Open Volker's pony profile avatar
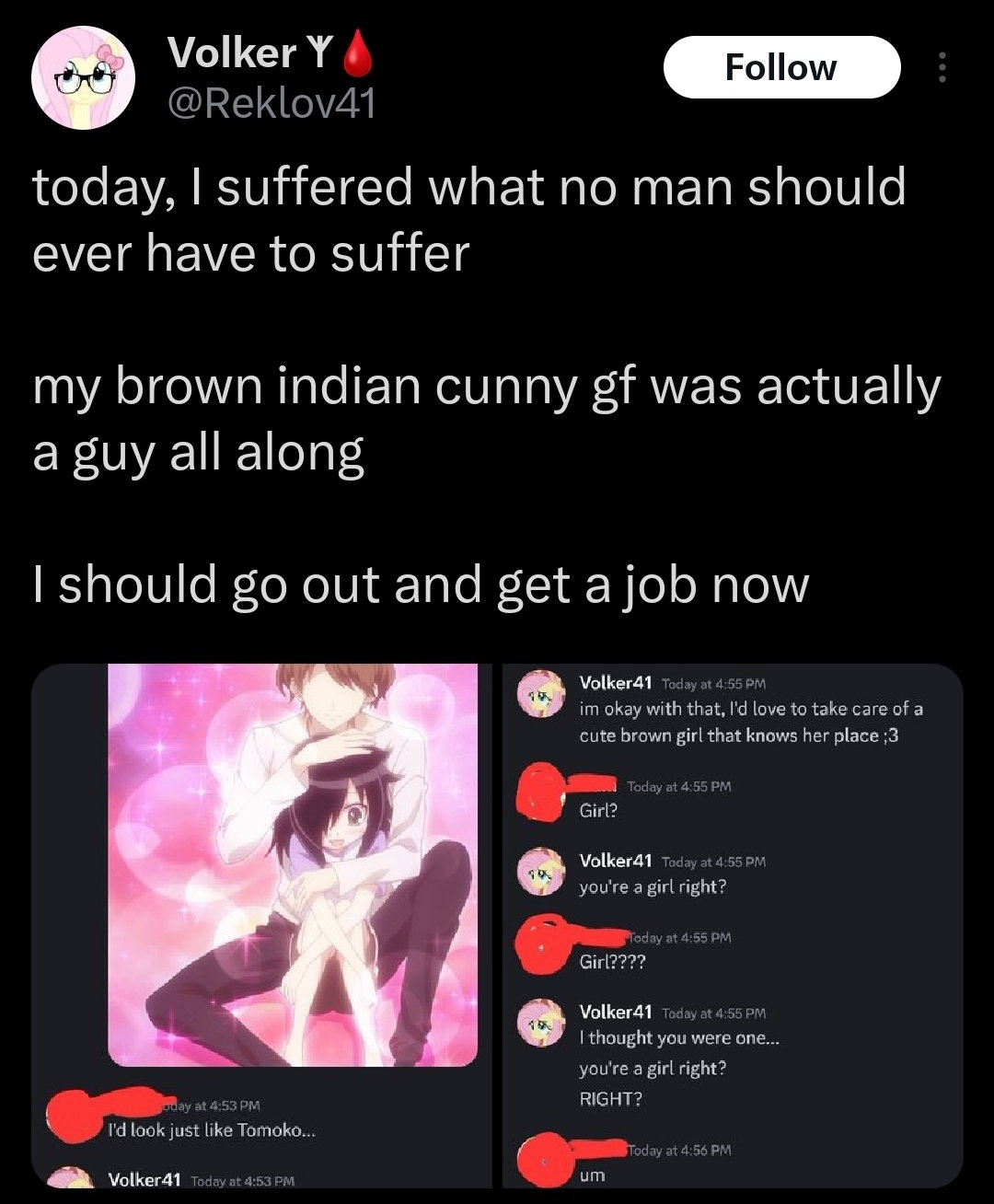 pos(84,78)
